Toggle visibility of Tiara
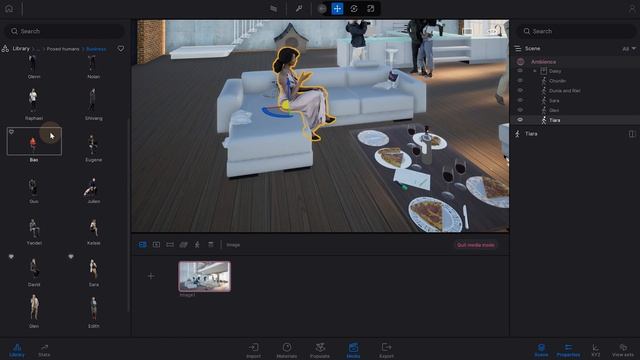This screenshot has height=360, width=640. click(520, 120)
